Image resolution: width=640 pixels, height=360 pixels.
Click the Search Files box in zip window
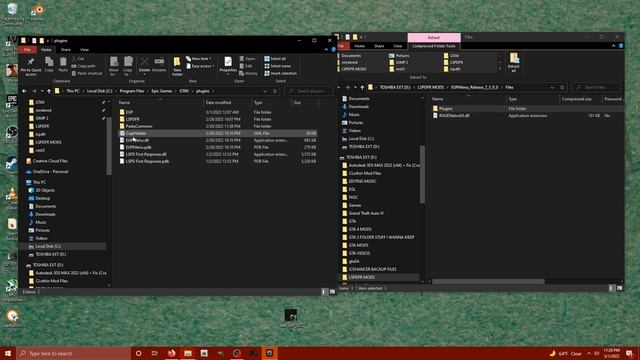point(596,87)
